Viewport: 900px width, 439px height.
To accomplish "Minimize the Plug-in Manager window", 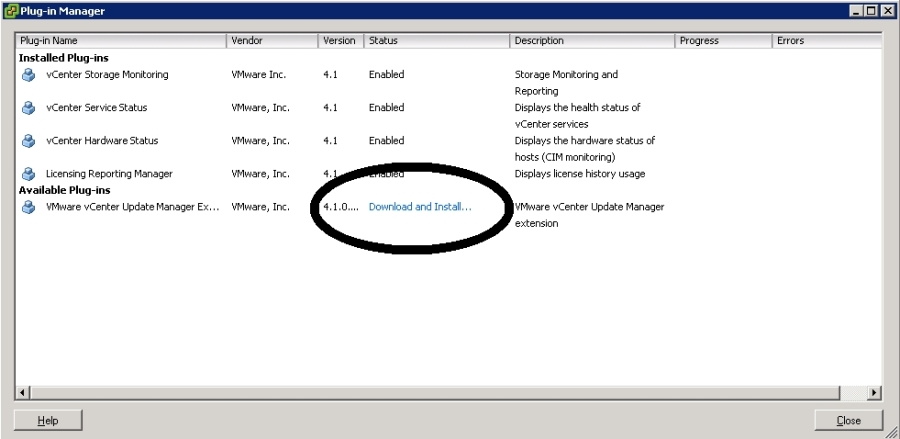I will [x=856, y=11].
